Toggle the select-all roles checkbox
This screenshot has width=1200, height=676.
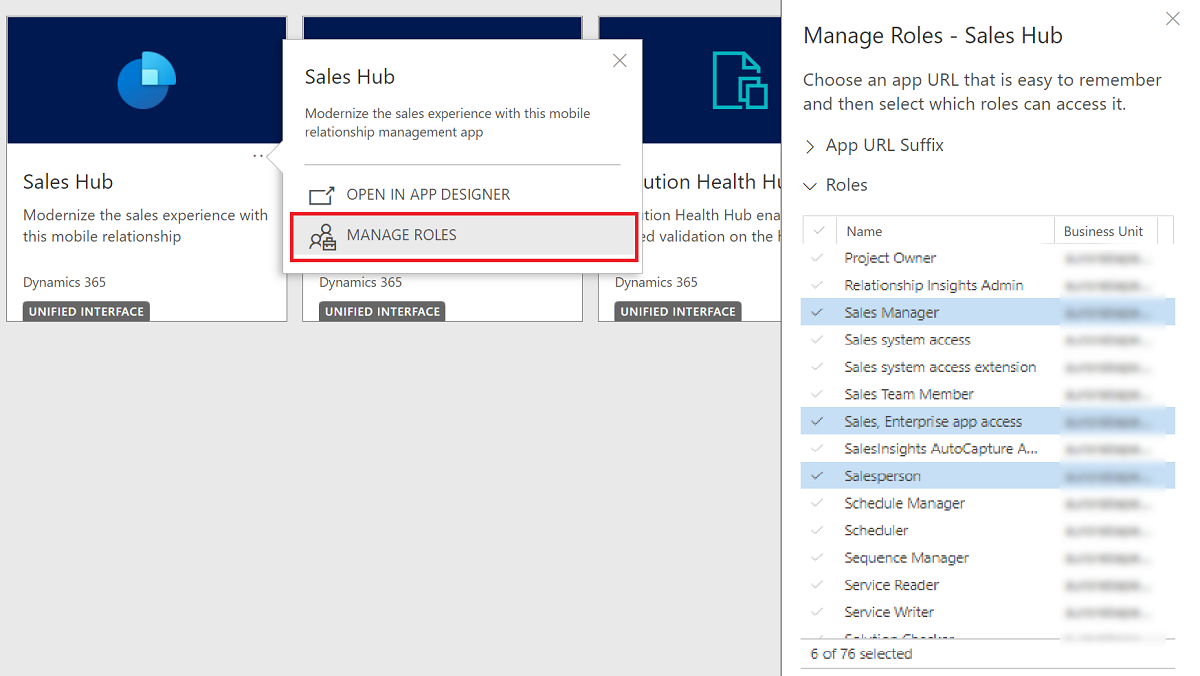click(x=819, y=231)
